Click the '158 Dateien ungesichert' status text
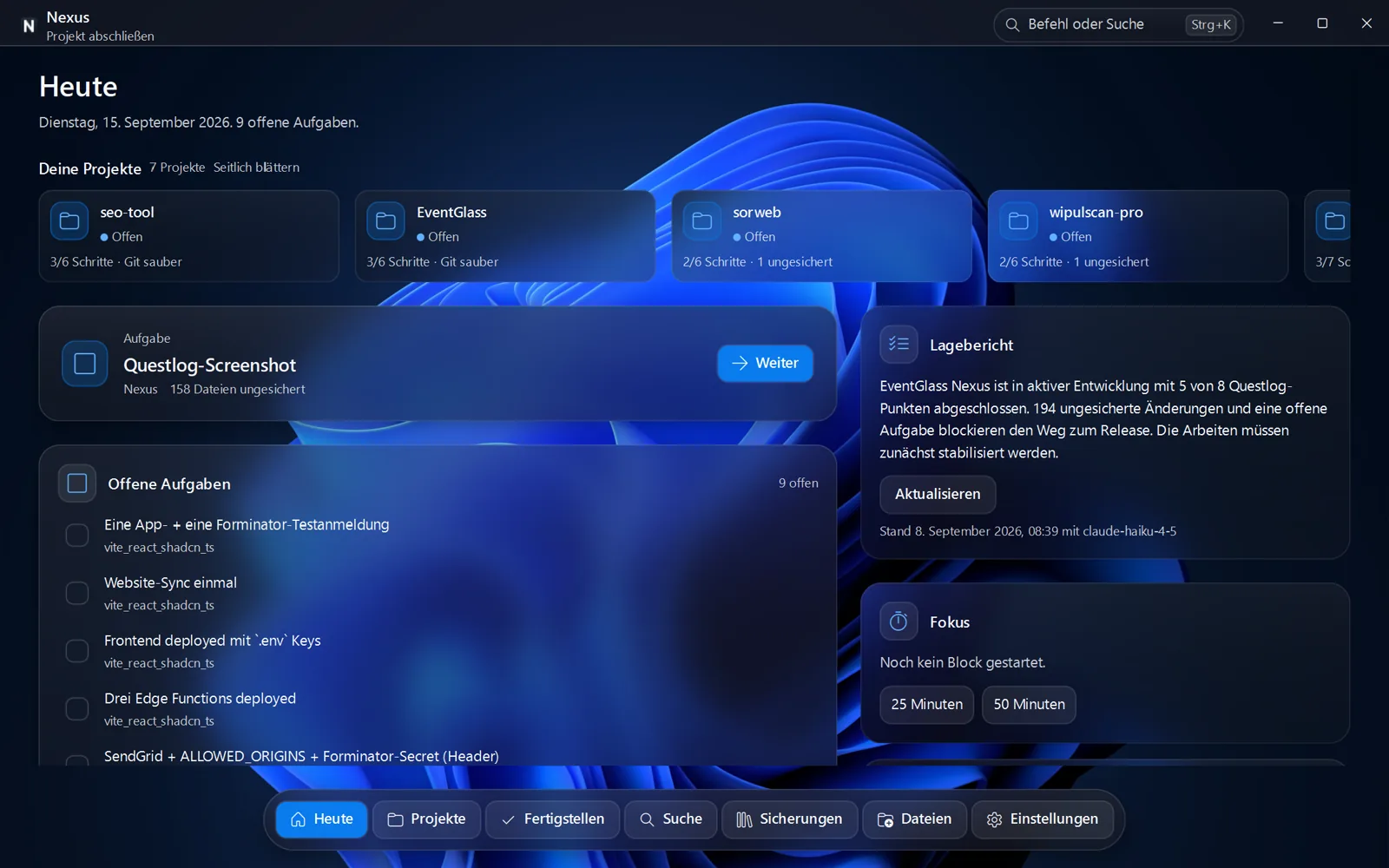The height and width of the screenshot is (868, 1389). [237, 389]
